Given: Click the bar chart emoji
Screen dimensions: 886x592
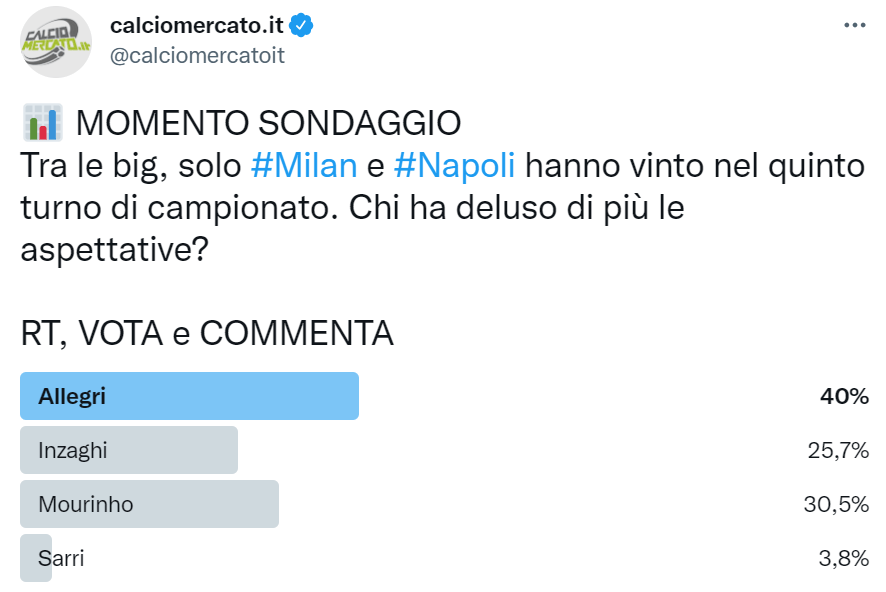Looking at the screenshot, I should (41, 122).
